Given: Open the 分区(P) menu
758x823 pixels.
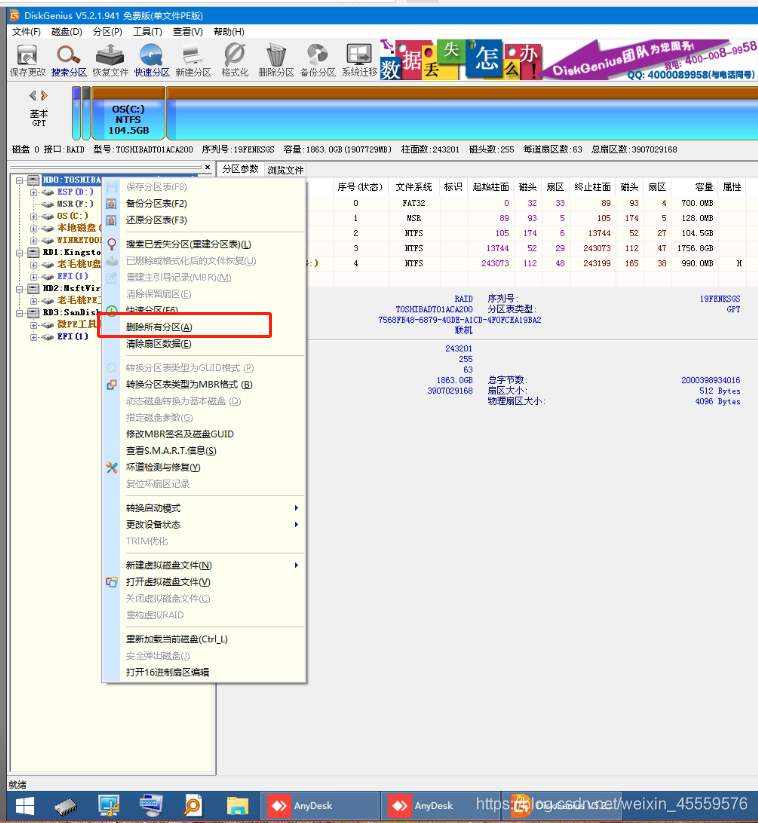Looking at the screenshot, I should [x=108, y=31].
